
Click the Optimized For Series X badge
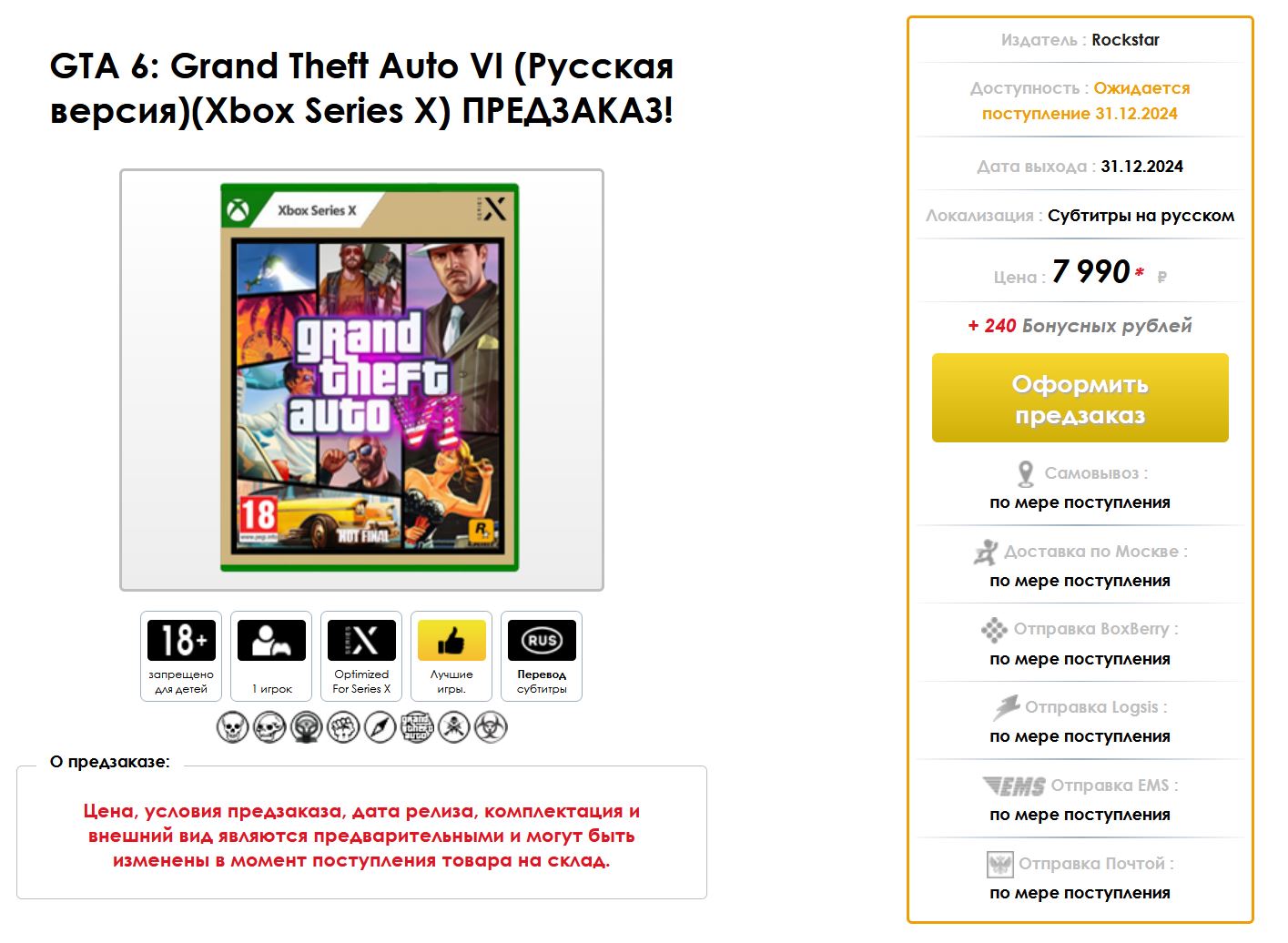pos(361,655)
